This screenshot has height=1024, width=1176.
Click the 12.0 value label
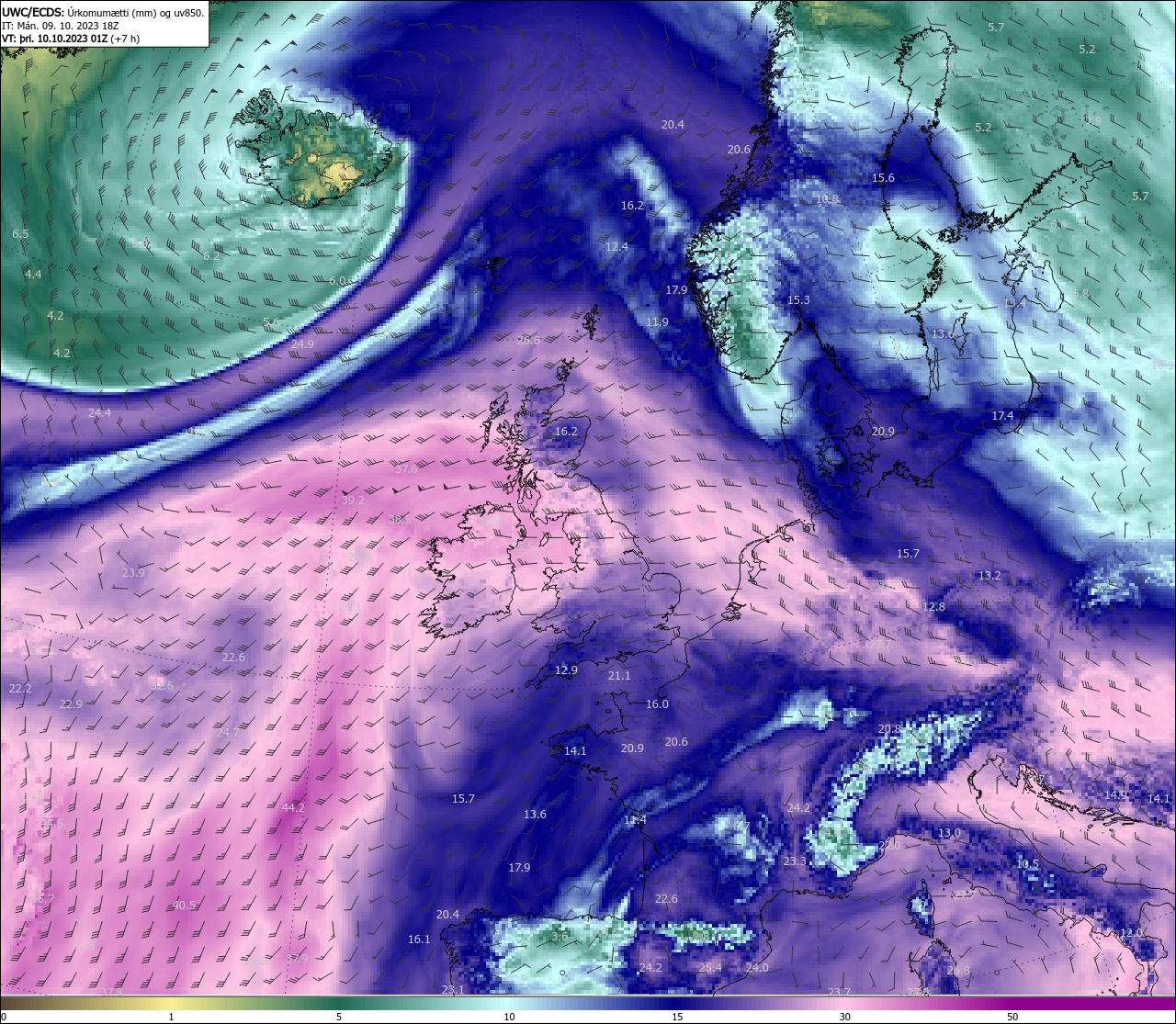[1131, 932]
